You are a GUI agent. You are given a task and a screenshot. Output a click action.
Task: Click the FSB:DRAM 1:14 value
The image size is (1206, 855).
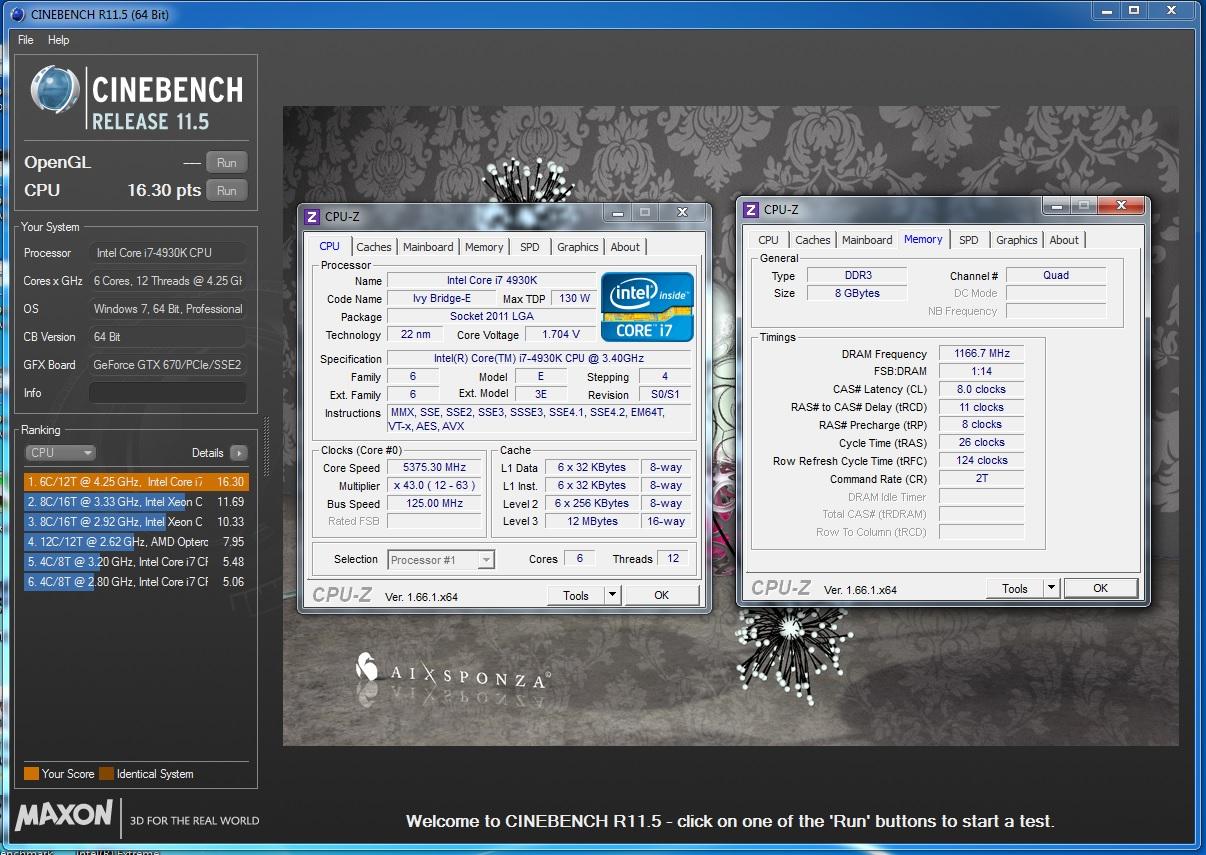coord(982,371)
